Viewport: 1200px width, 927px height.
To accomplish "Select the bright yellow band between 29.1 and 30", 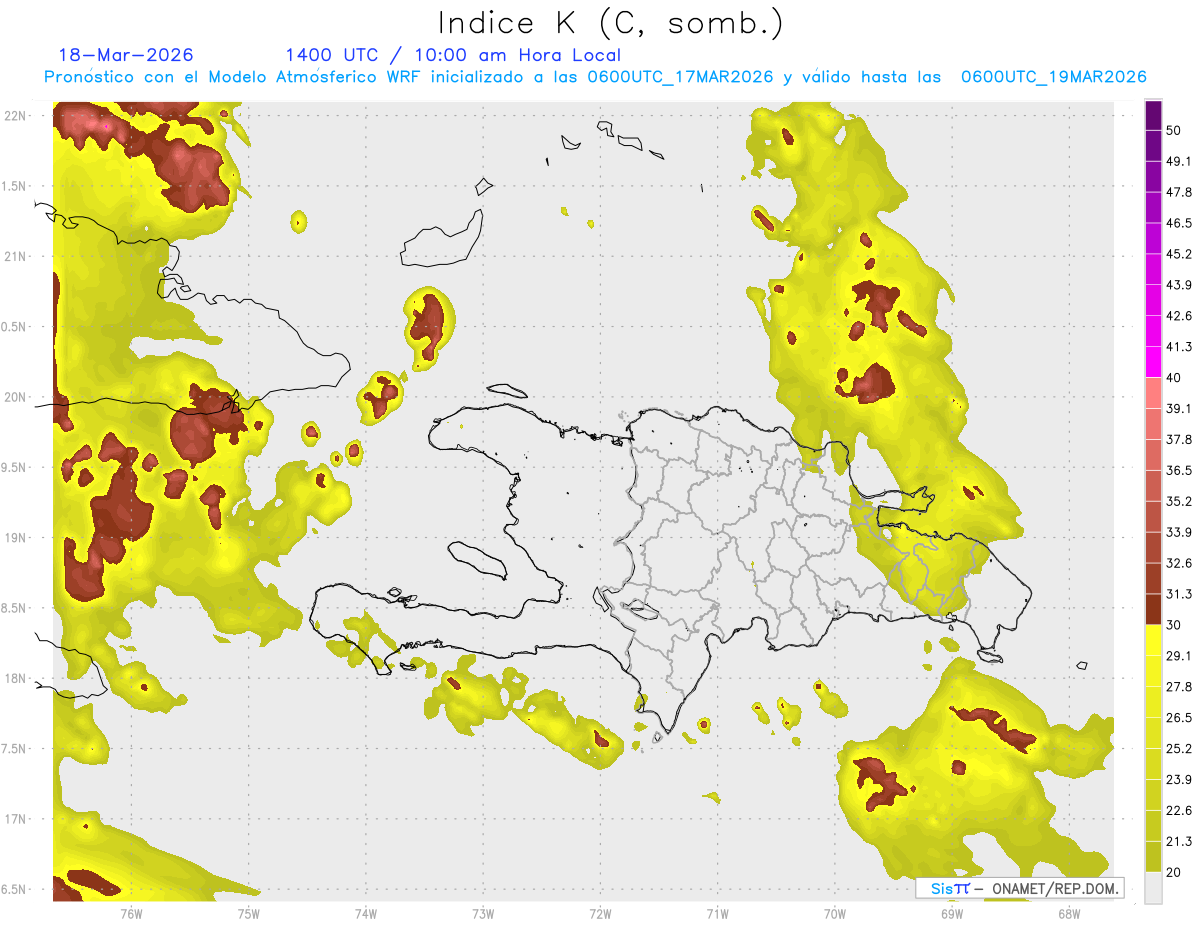I will tap(1154, 640).
